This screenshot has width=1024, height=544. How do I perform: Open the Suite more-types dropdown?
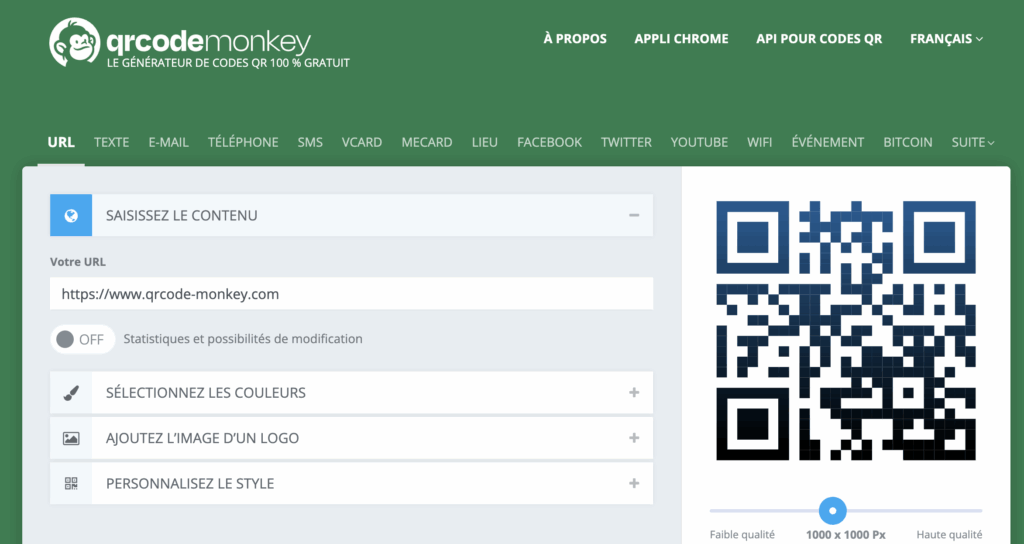[972, 142]
